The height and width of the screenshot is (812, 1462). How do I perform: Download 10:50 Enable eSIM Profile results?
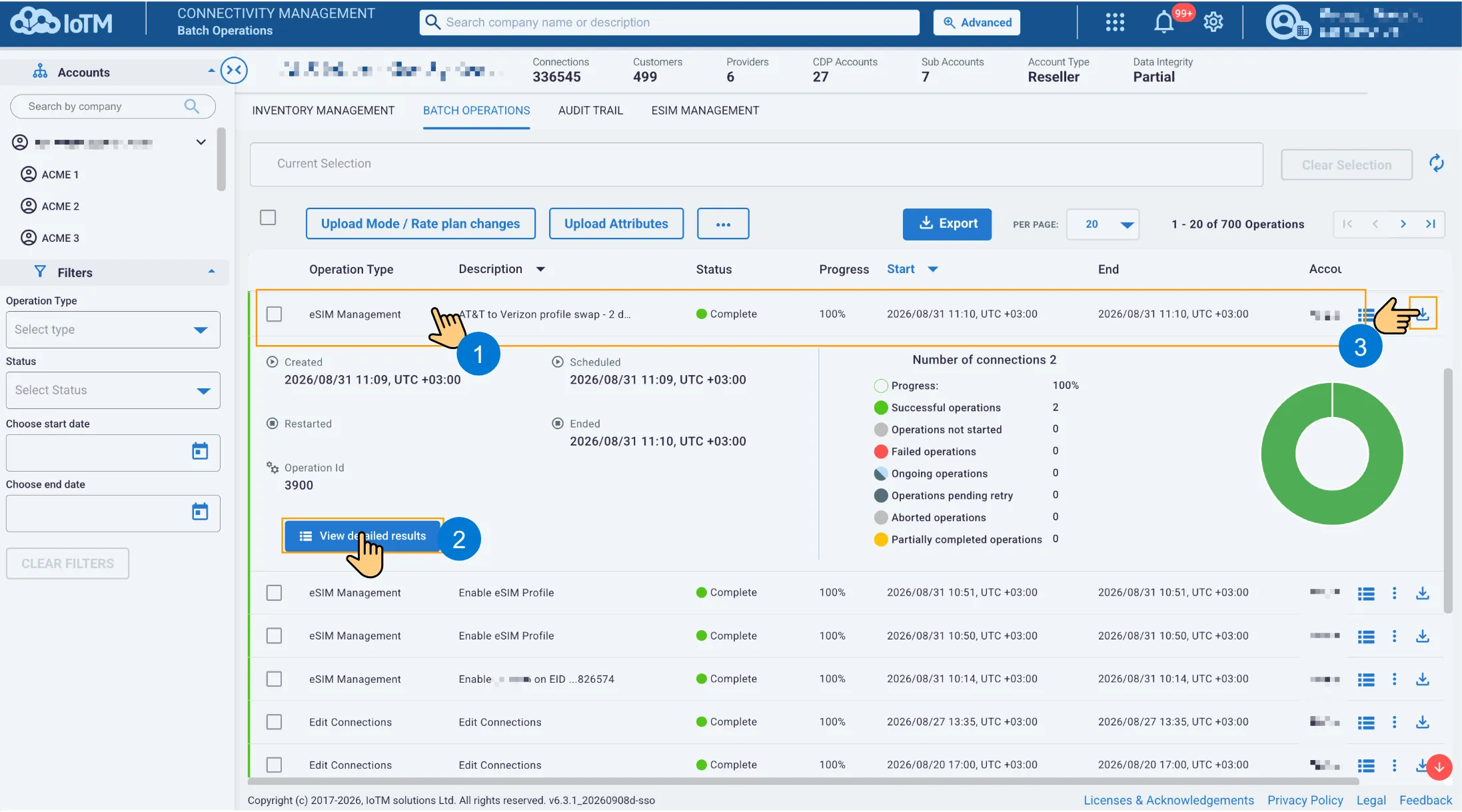[x=1423, y=636]
